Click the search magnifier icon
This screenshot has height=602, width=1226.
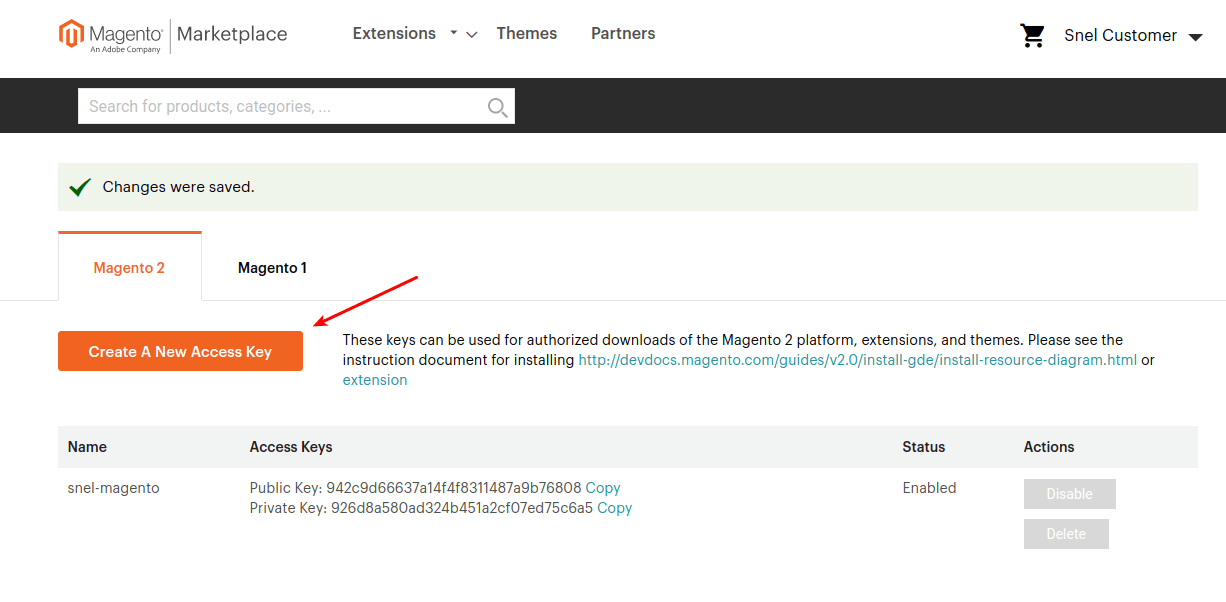tap(497, 107)
